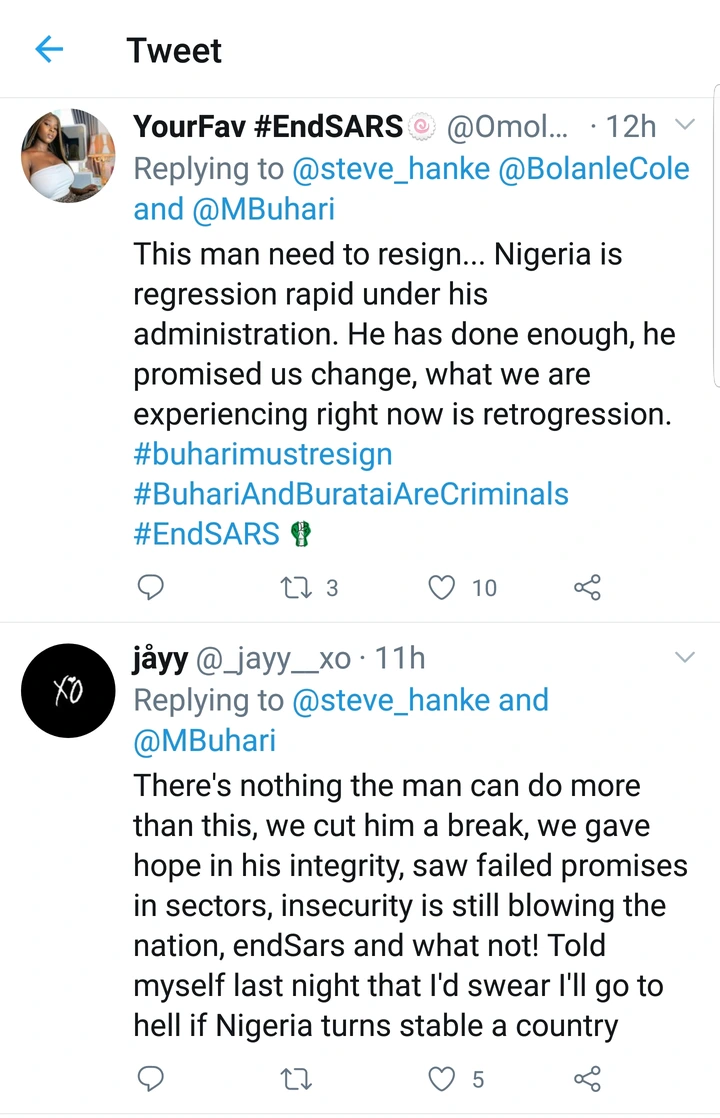Open the #buharimustresign hashtag
Viewport: 720px width, 1118px height.
point(262,454)
